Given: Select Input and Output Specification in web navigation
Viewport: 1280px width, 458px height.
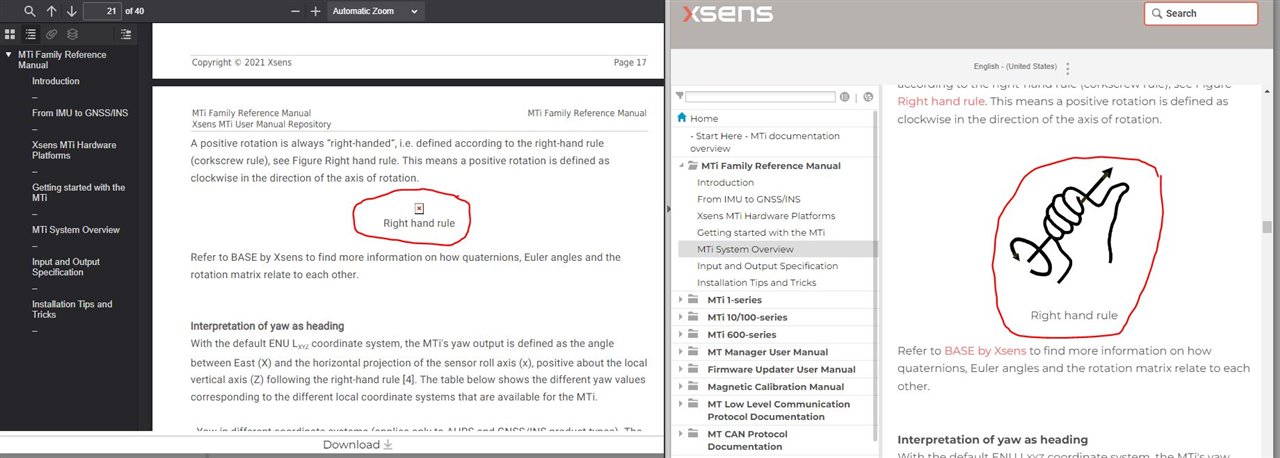Looking at the screenshot, I should click(x=767, y=266).
